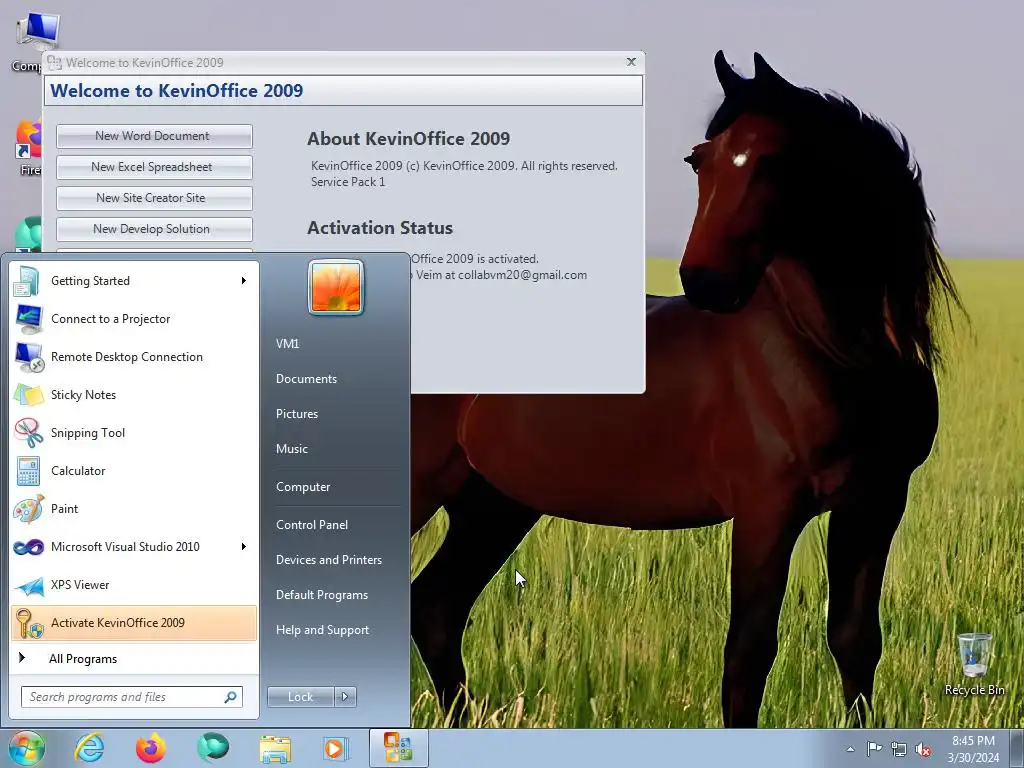Open Help and Support
The image size is (1024, 768).
pos(322,630)
